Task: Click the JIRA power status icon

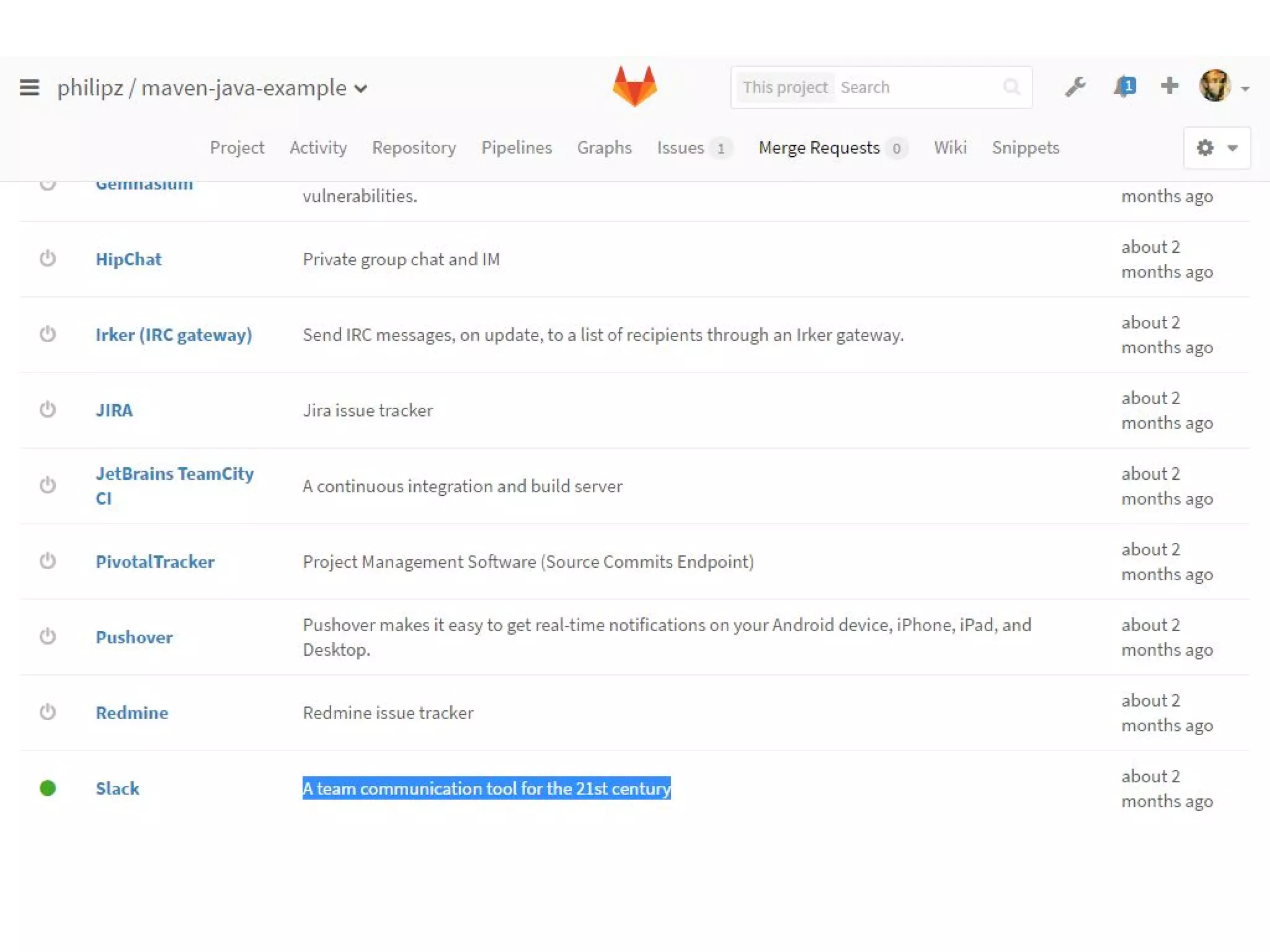Action: (x=48, y=410)
